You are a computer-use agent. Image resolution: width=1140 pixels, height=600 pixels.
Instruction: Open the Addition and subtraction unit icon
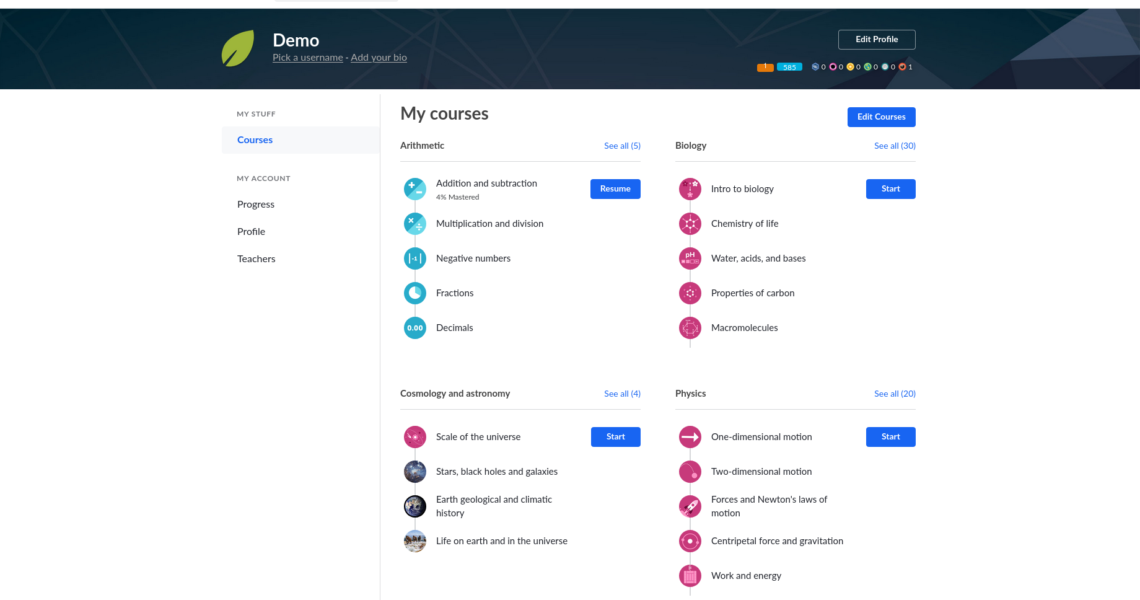[x=415, y=189]
